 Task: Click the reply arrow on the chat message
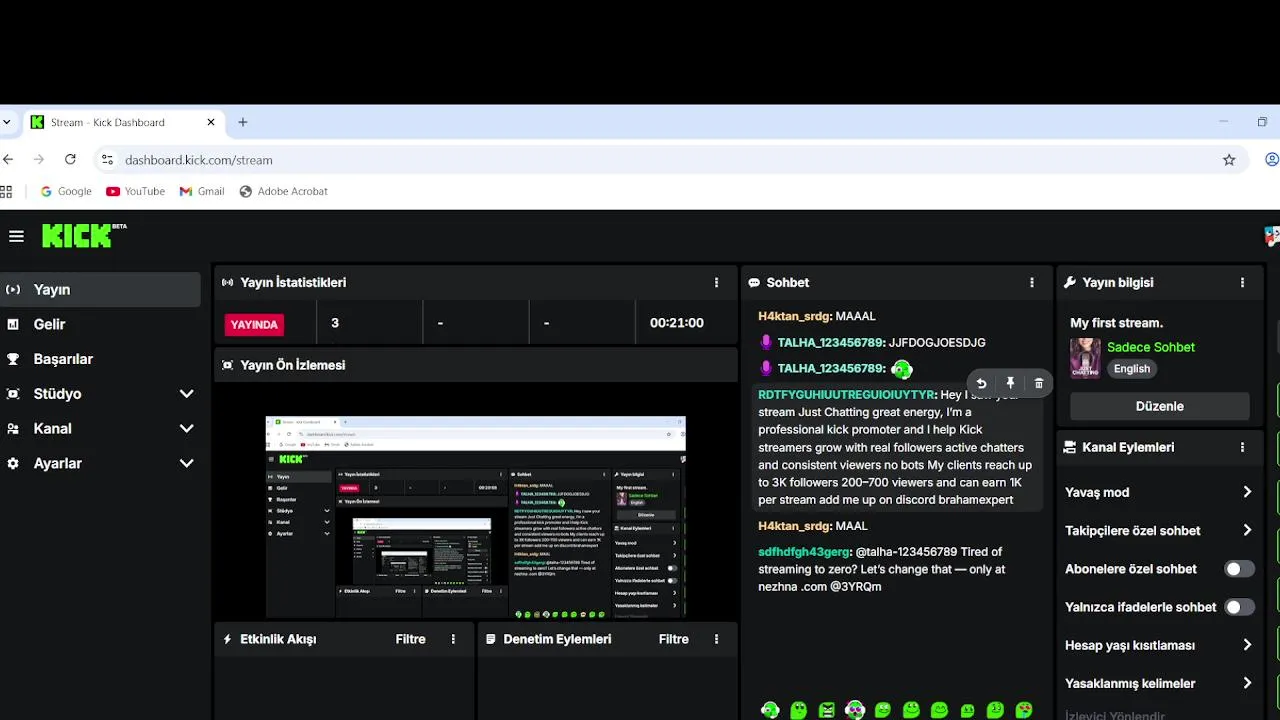click(x=981, y=383)
